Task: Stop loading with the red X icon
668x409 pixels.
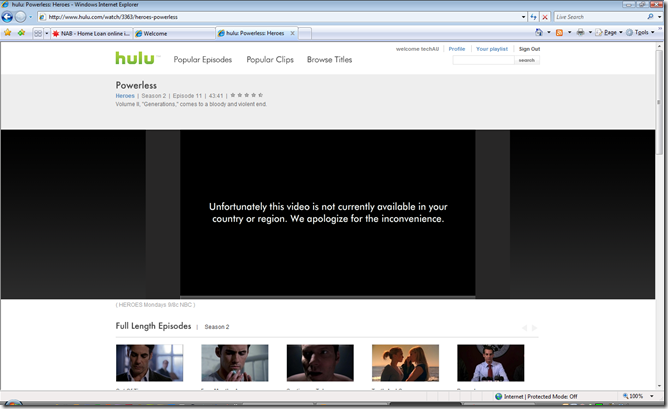Action: [545, 17]
